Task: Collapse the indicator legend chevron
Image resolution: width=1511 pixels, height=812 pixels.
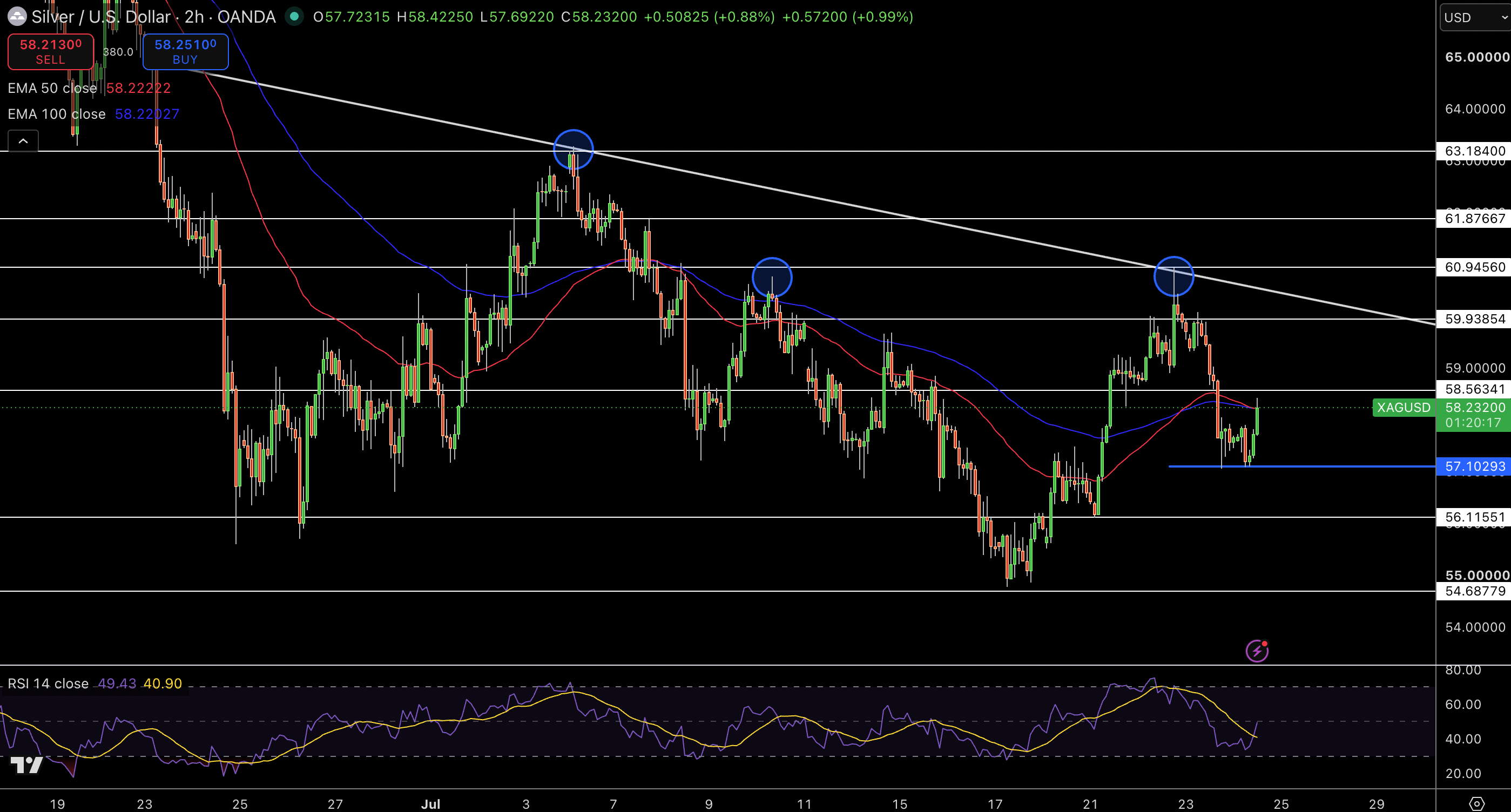Action: click(23, 141)
